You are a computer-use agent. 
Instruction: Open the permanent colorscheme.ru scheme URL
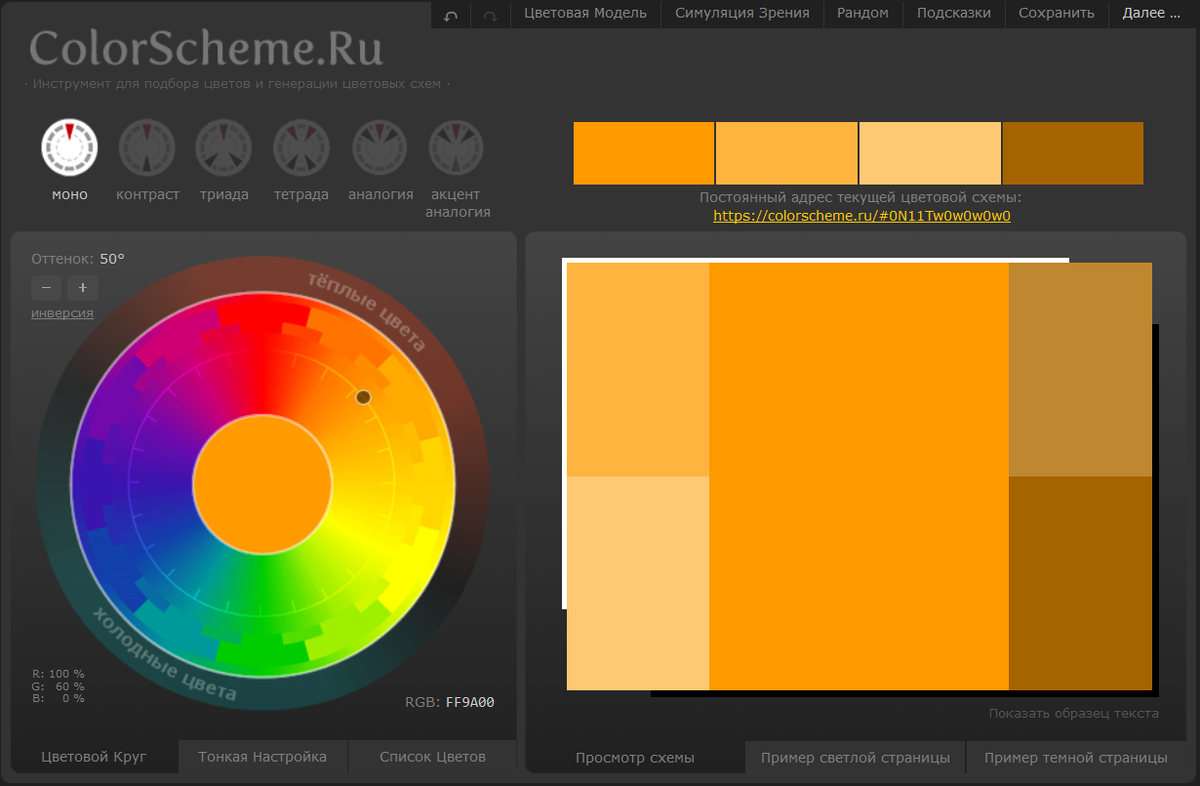pyautogui.click(x=862, y=215)
